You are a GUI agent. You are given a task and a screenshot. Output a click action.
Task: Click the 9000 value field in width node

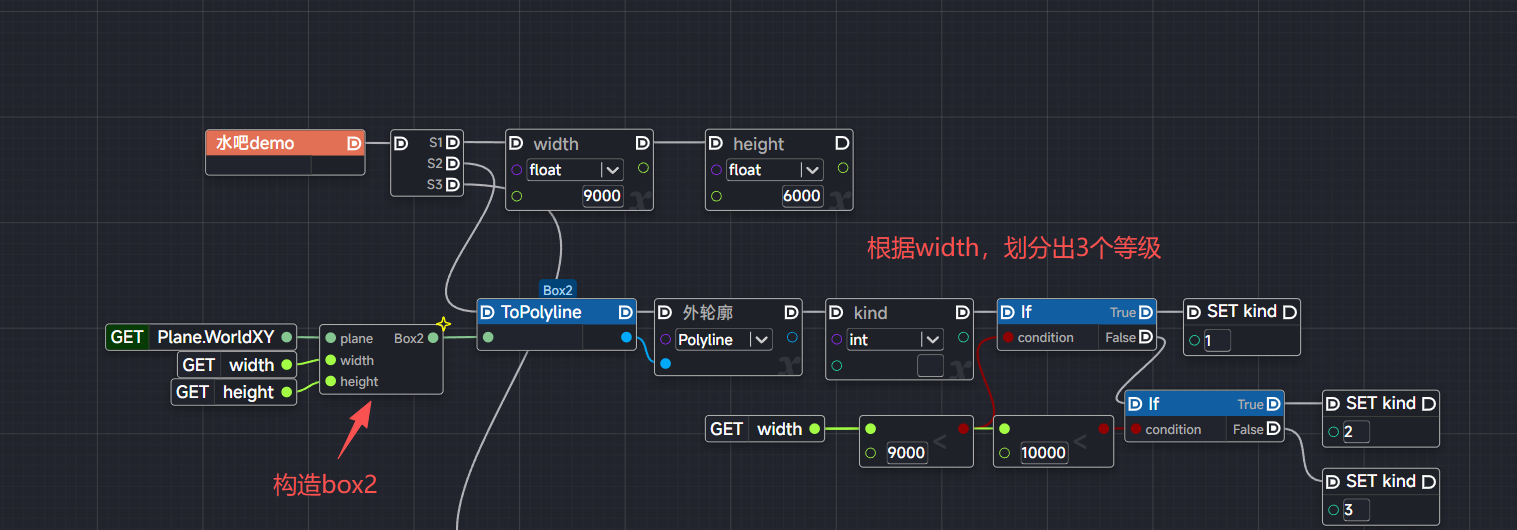point(602,196)
